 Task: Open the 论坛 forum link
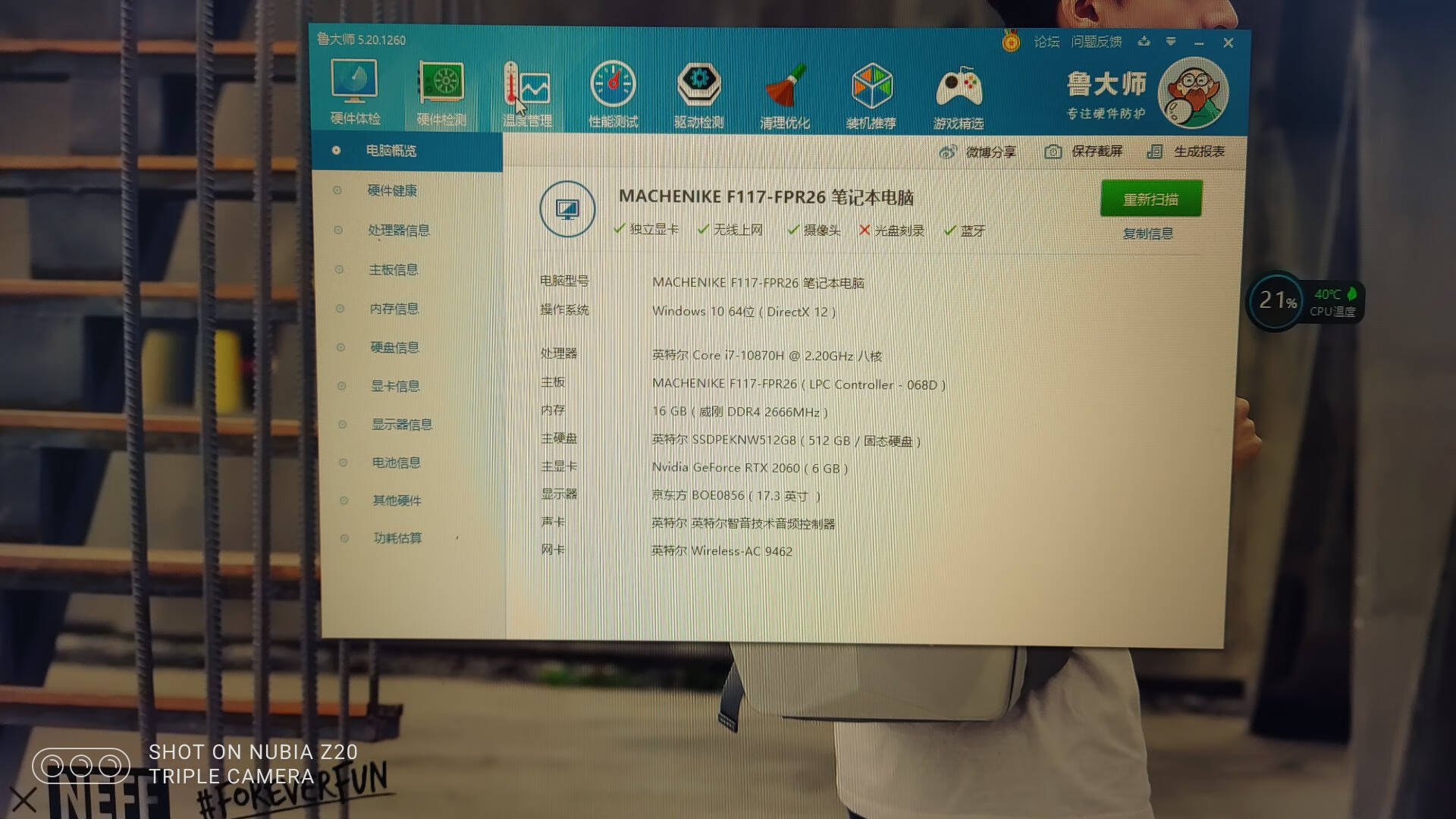(1046, 42)
